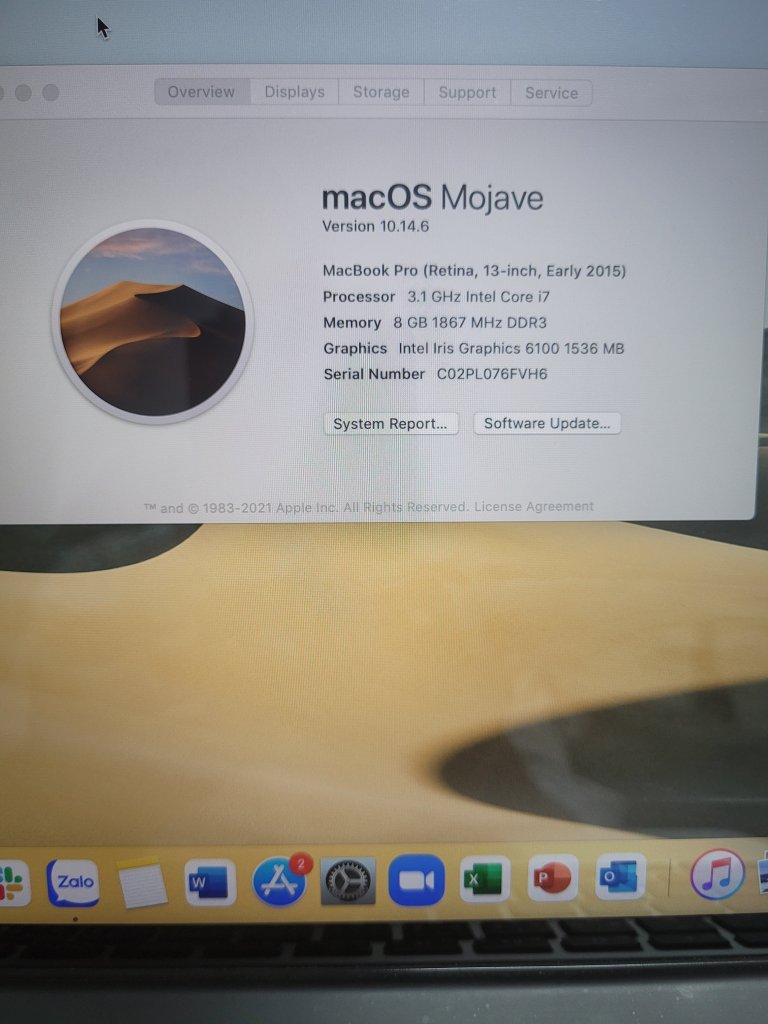This screenshot has height=1024, width=768.
Task: Click processor value 3.1 GHz Intel Core i7
Action: tap(479, 297)
